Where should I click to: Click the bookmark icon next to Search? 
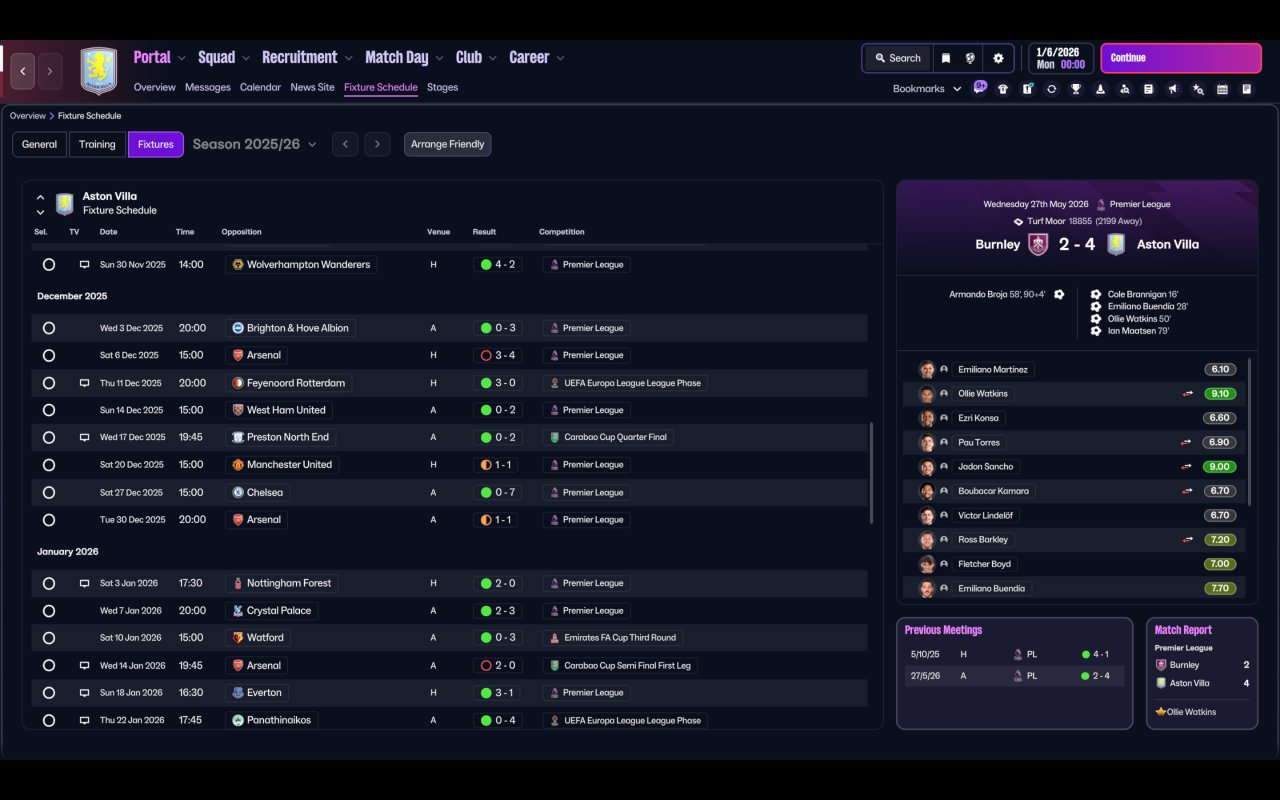coord(946,58)
